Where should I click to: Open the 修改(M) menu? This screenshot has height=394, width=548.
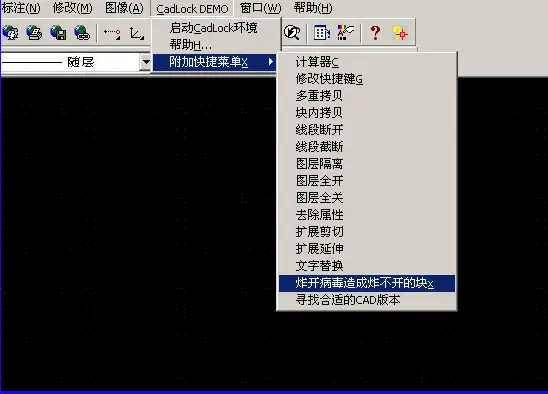pos(73,8)
